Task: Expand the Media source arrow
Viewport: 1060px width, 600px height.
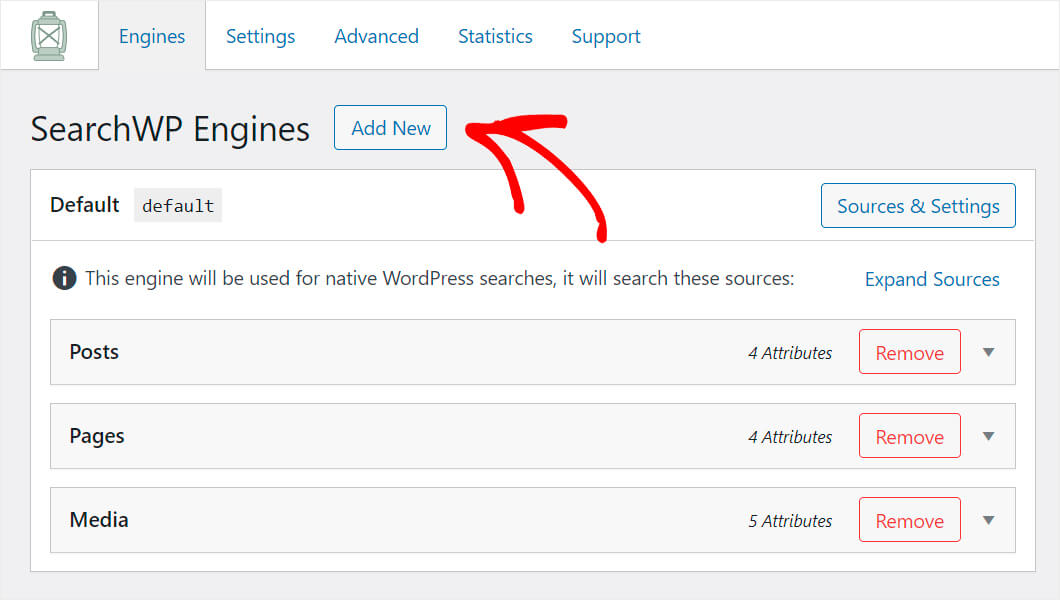Action: tap(988, 520)
